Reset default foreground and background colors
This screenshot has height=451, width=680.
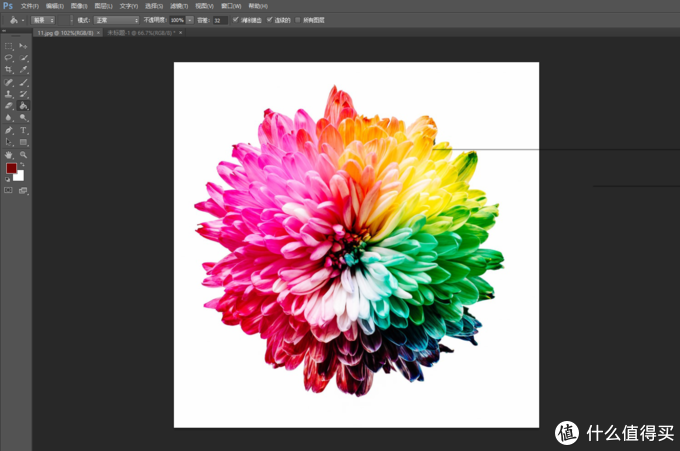pos(7,179)
